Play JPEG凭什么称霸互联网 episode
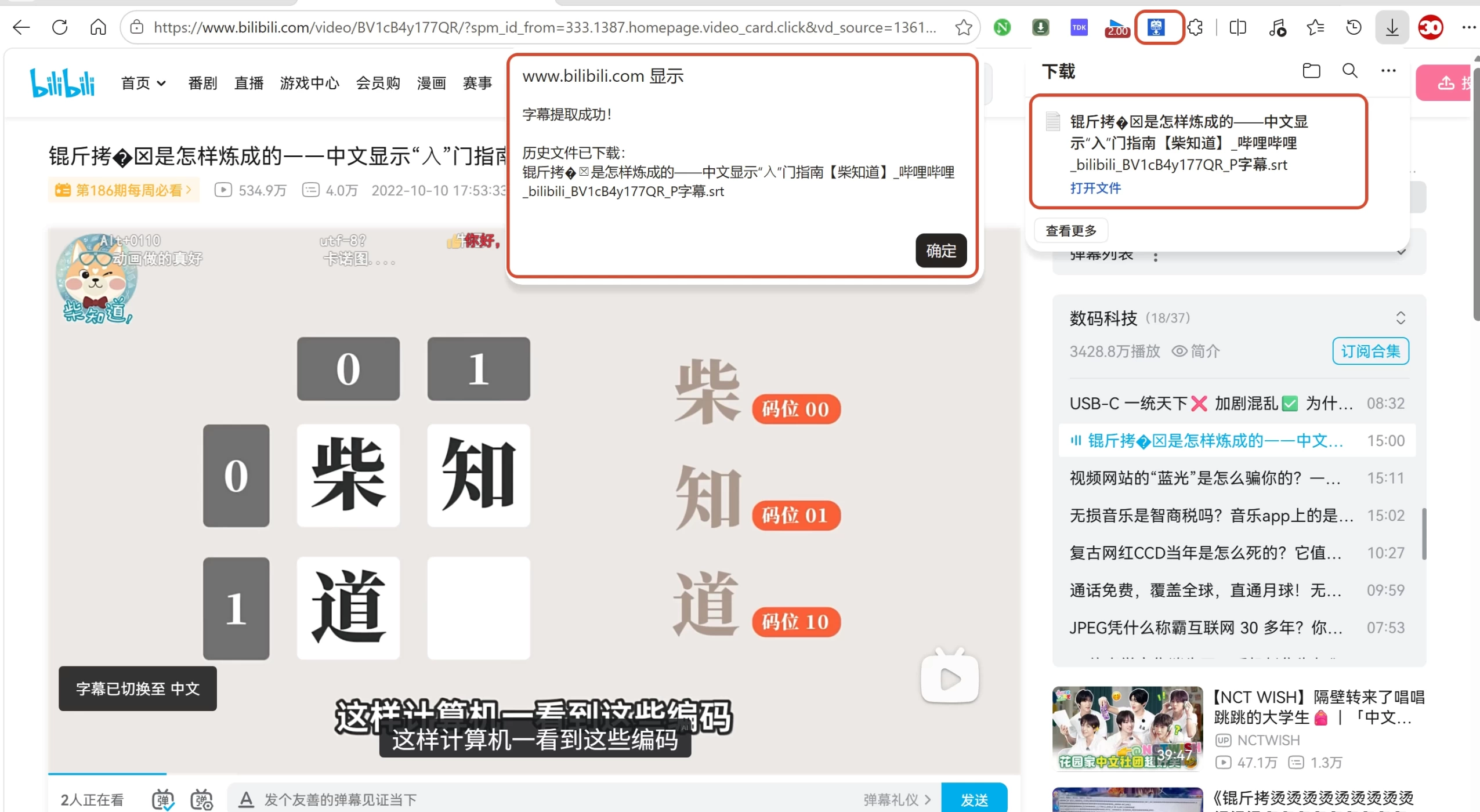 pyautogui.click(x=1236, y=628)
